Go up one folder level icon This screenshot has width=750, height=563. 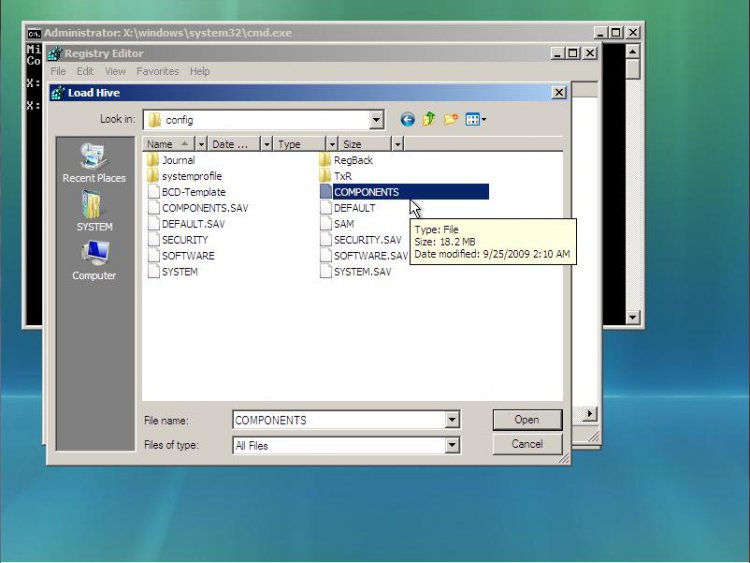click(x=429, y=119)
